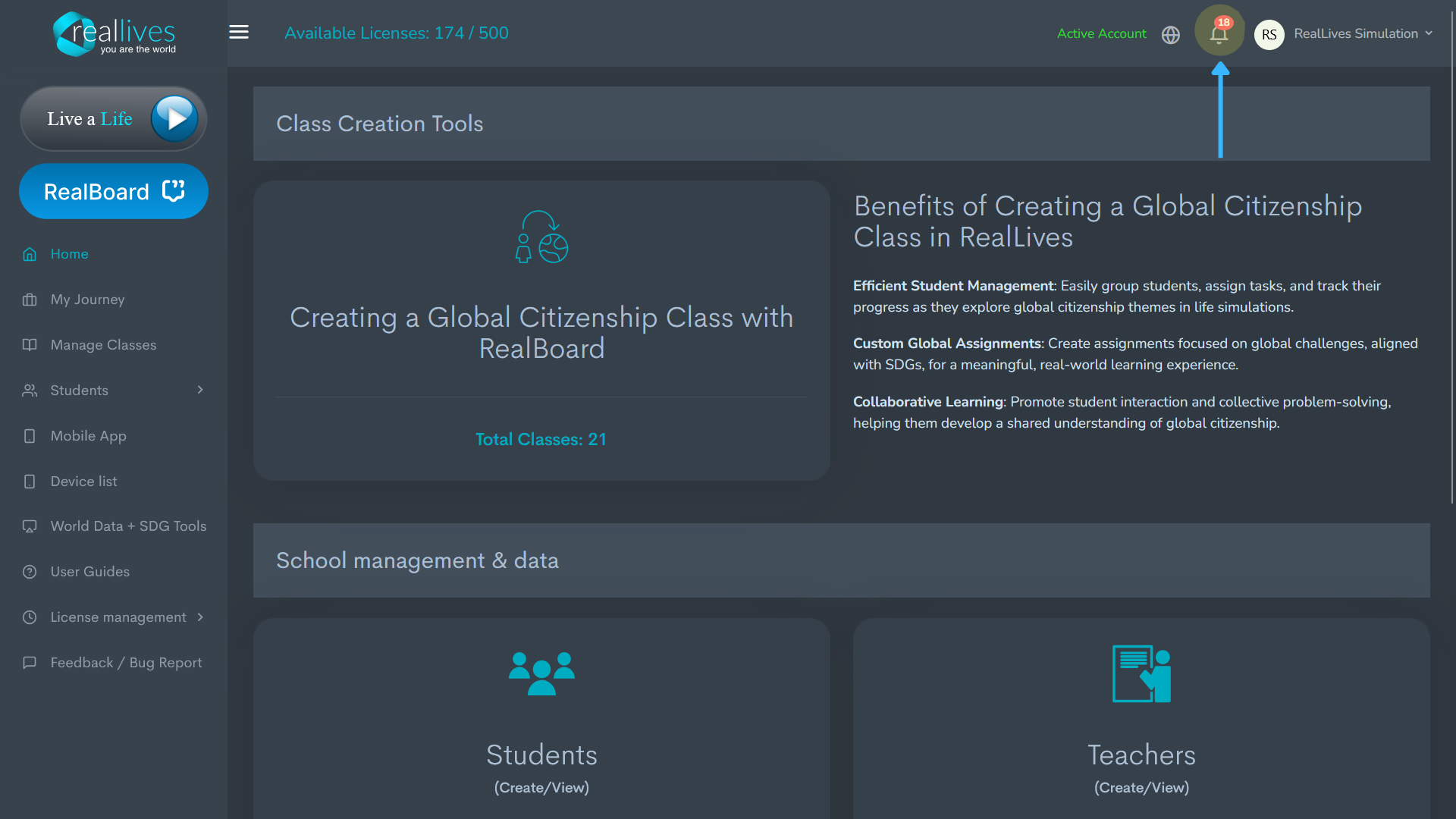Click the Efficient Student Management paragraph

tap(1117, 297)
